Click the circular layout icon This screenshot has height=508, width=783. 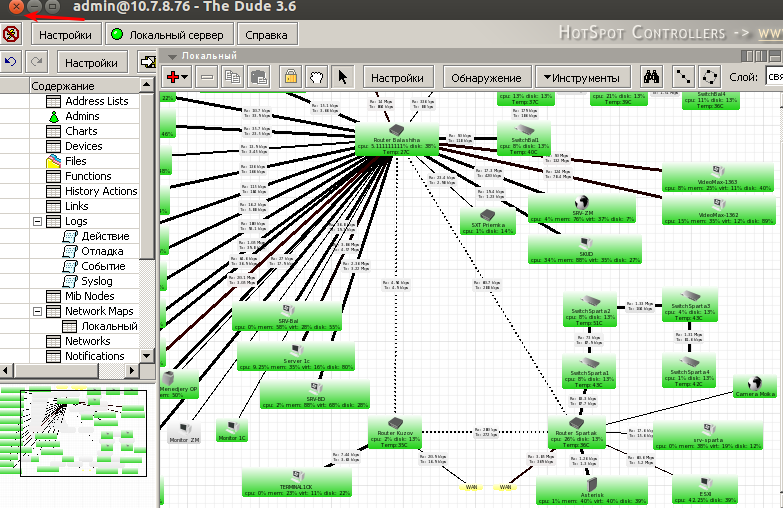tap(709, 77)
